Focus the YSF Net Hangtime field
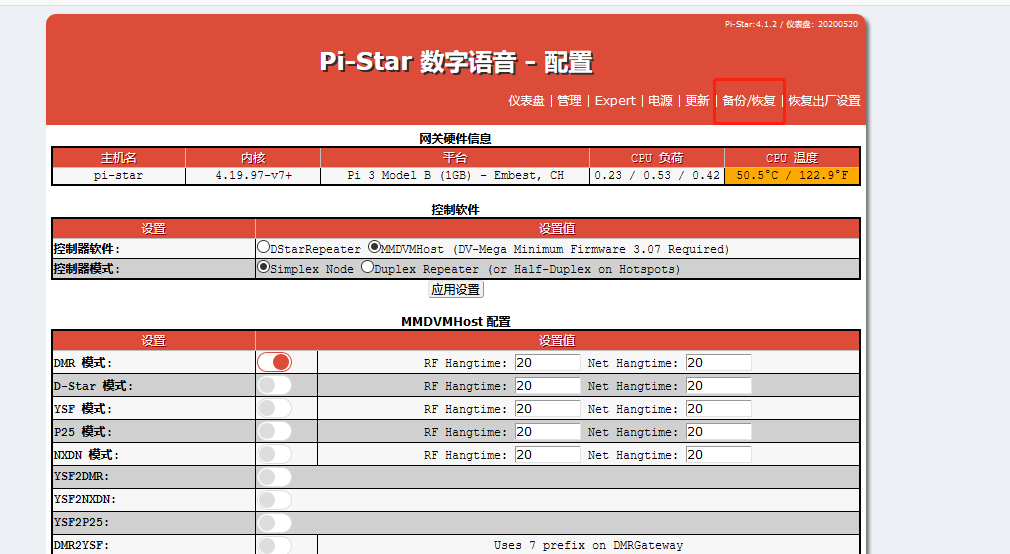This screenshot has height=554, width=1010. pyautogui.click(x=718, y=408)
